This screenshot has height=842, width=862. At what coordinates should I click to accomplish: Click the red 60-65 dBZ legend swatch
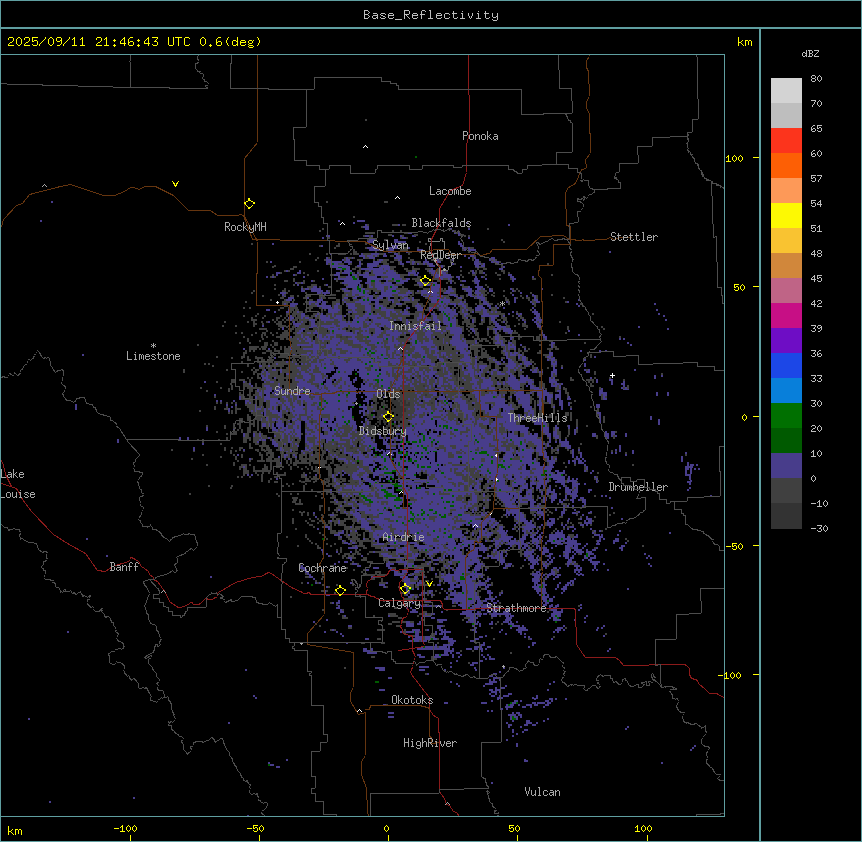click(786, 141)
